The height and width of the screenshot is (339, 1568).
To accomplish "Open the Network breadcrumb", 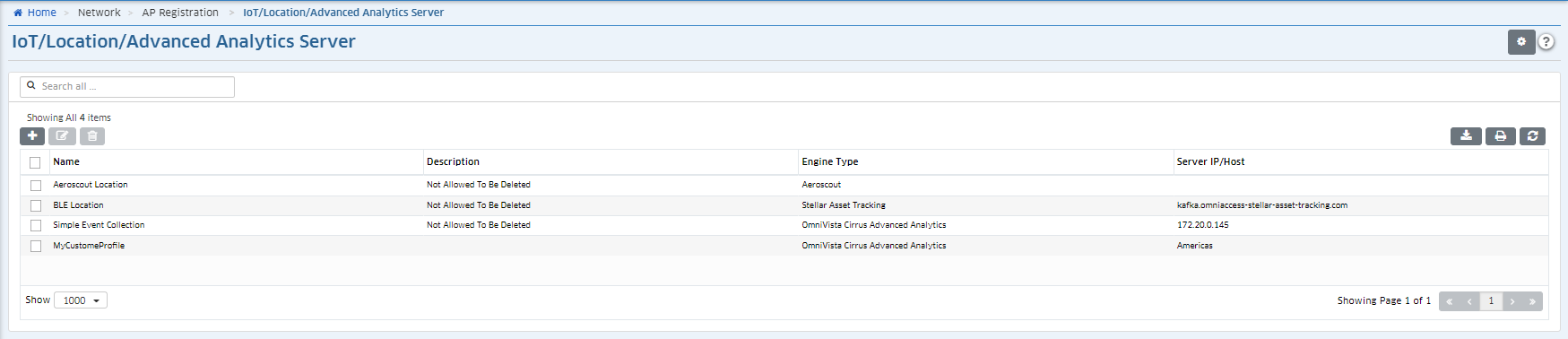I will [100, 13].
